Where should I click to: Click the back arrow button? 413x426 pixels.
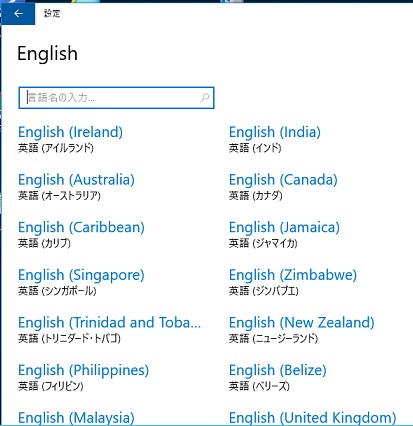pos(18,14)
